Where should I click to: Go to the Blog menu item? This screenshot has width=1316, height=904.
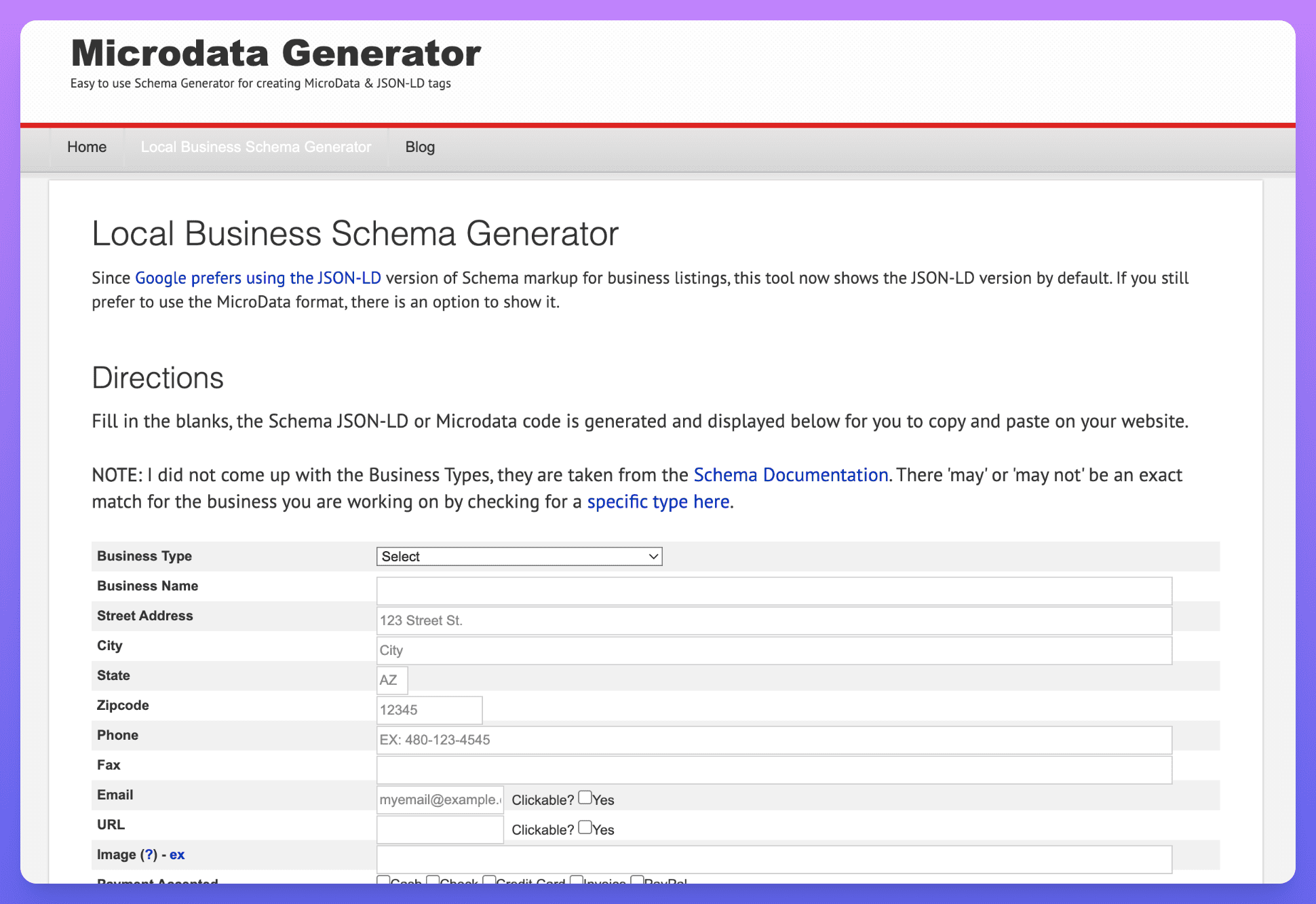coord(420,147)
